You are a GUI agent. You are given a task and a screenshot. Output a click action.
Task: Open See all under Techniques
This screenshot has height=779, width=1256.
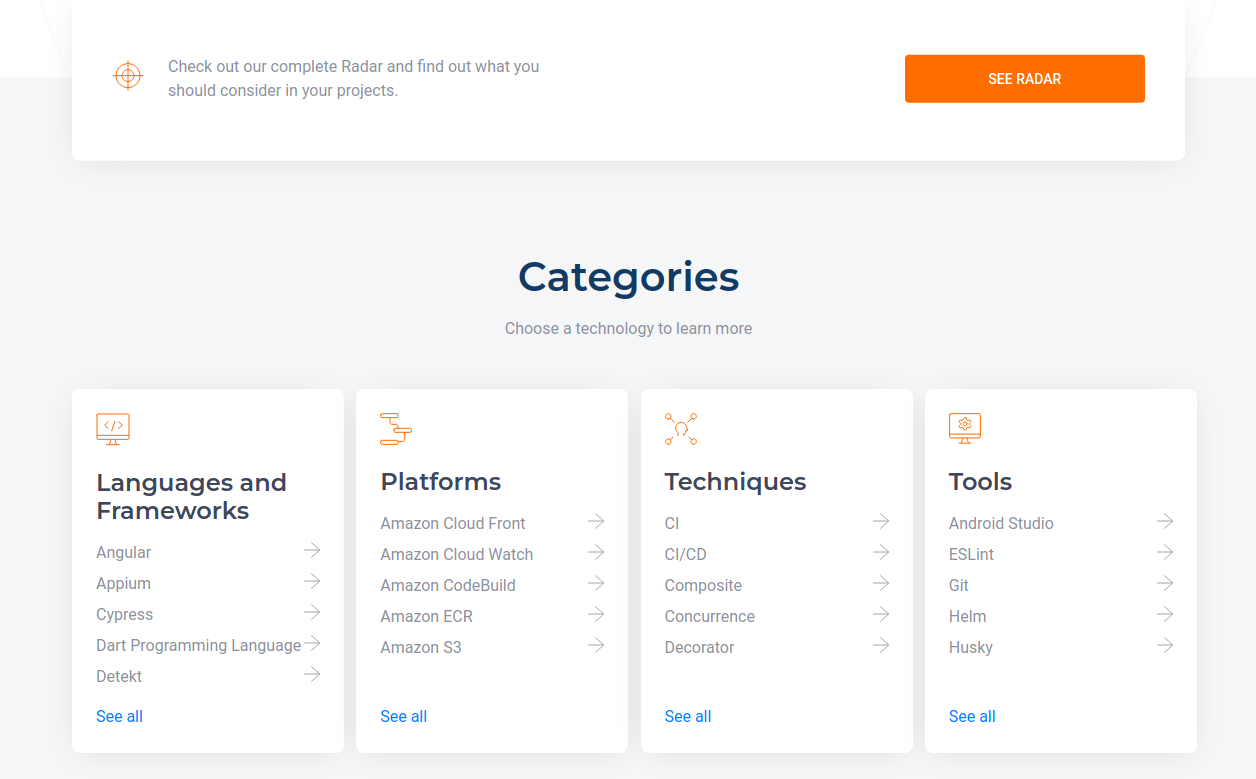coord(688,716)
